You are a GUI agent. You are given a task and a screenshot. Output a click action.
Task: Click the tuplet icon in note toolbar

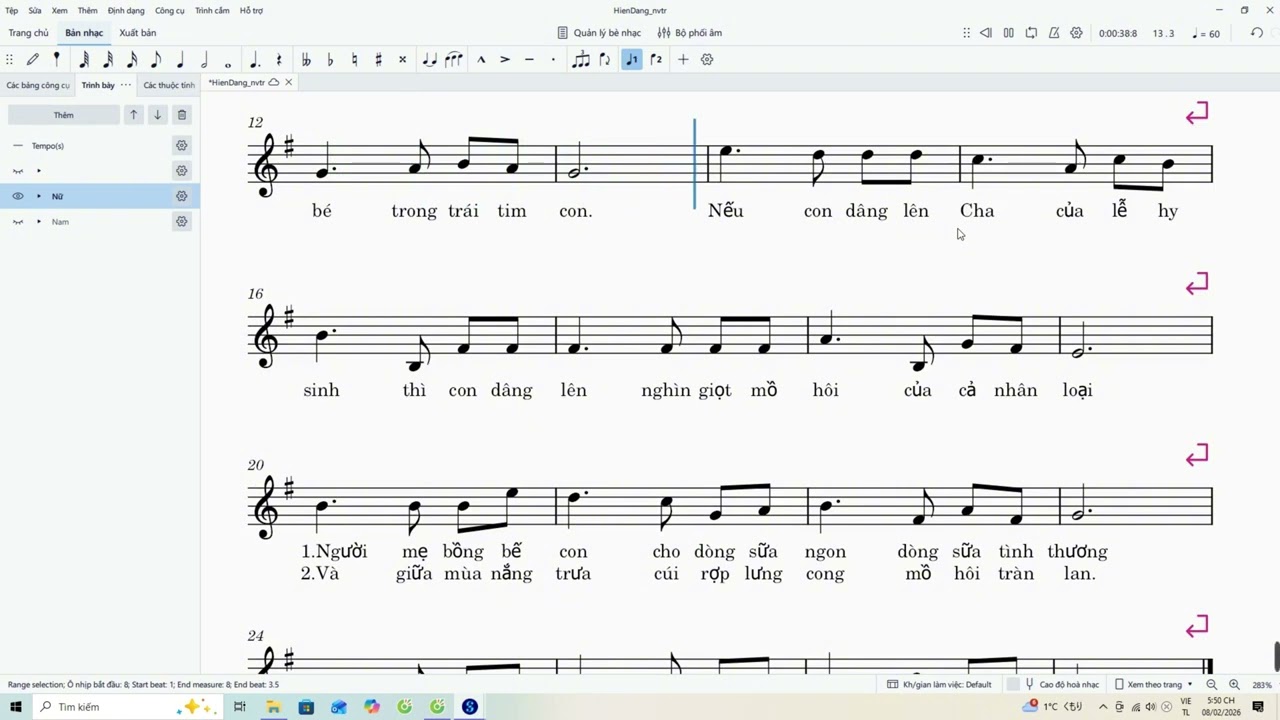pyautogui.click(x=580, y=60)
